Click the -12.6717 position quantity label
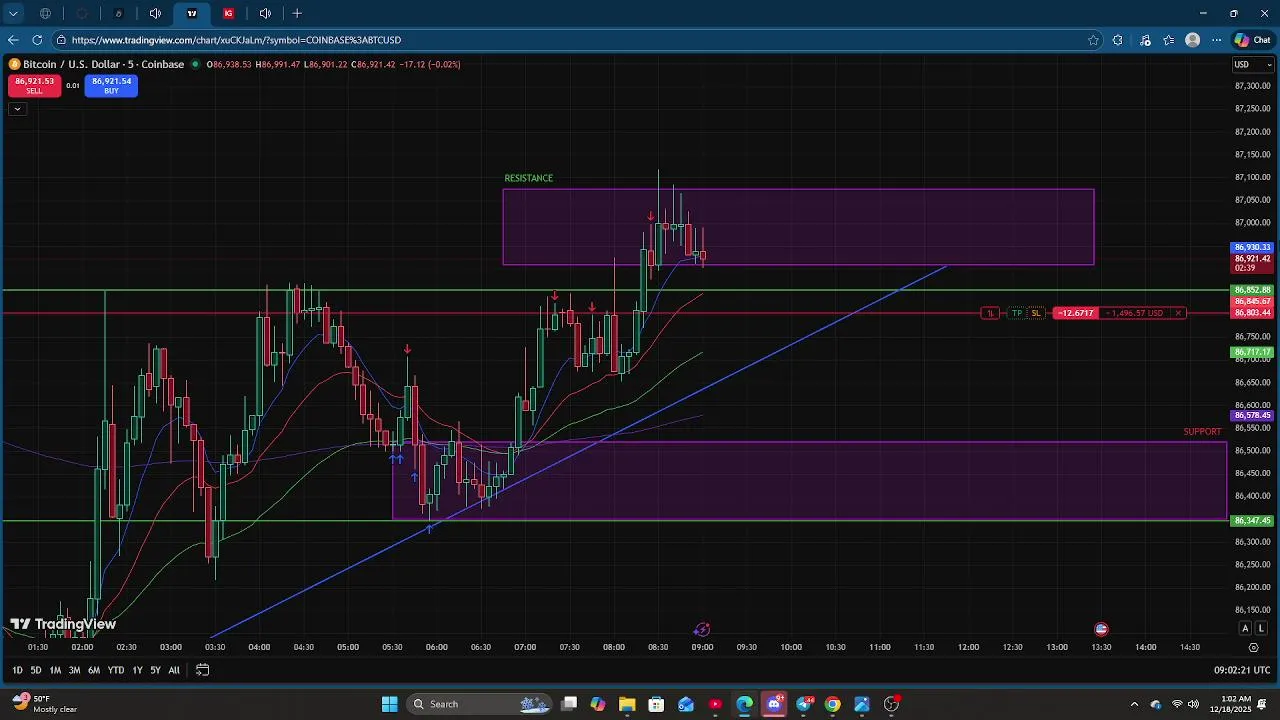The width and height of the screenshot is (1280, 720). 1076,313
